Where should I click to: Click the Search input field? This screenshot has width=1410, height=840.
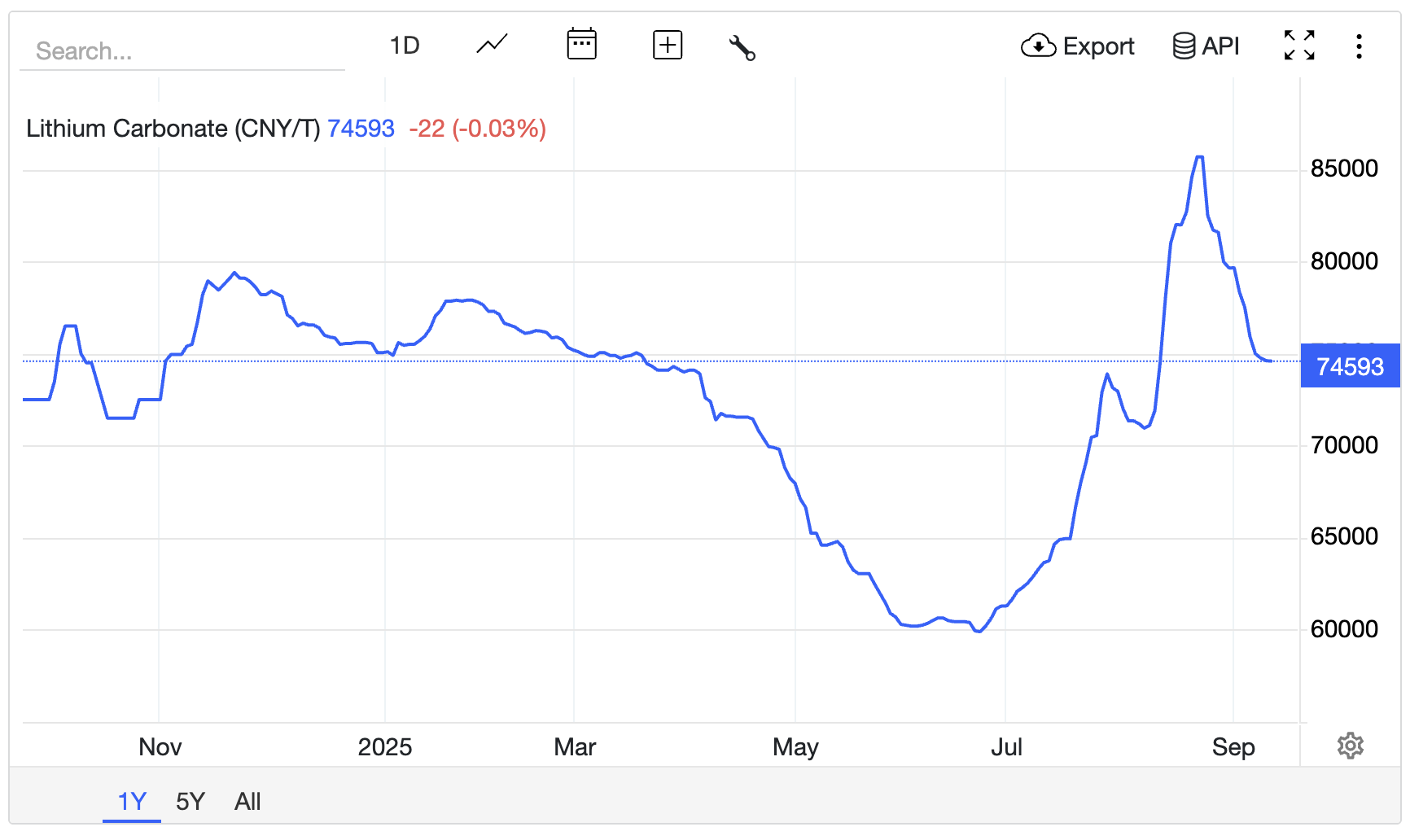click(x=182, y=50)
